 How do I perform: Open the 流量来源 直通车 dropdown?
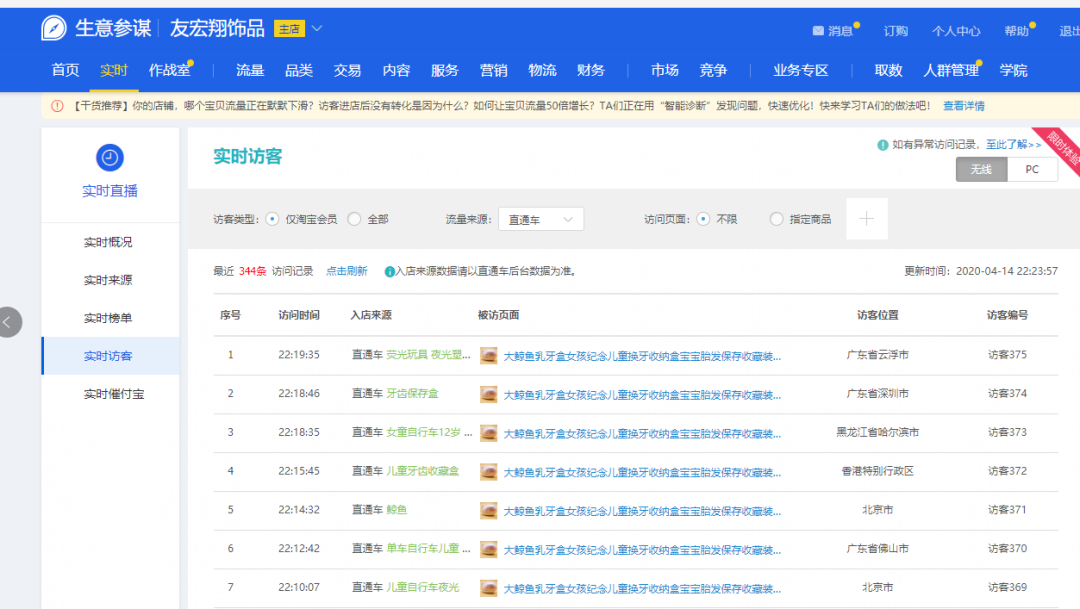click(540, 217)
